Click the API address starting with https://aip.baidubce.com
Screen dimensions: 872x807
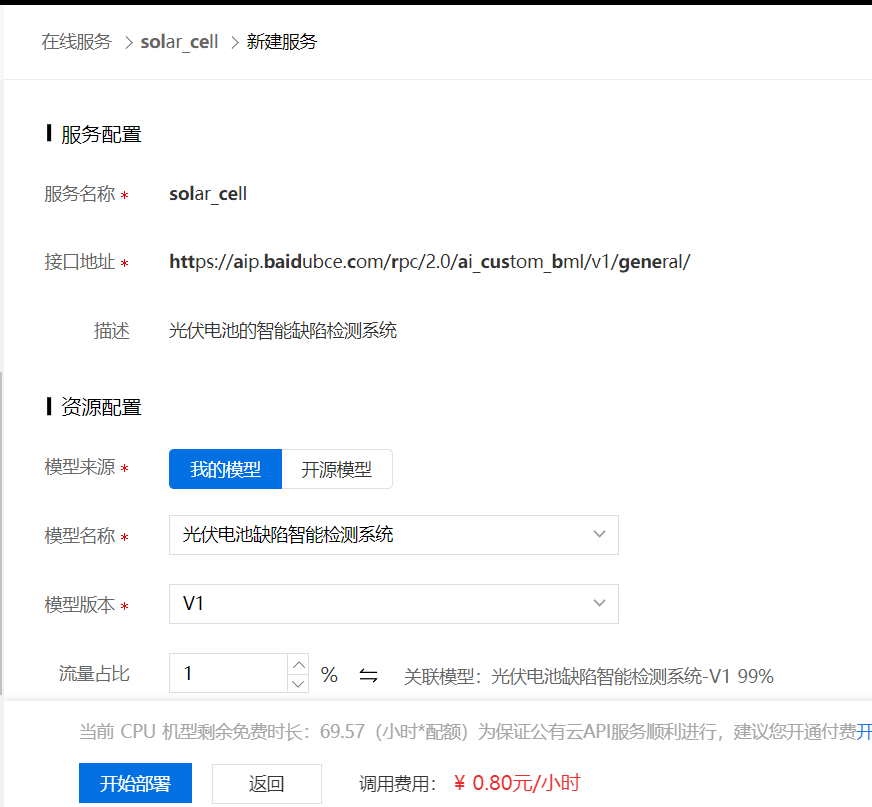pyautogui.click(x=430, y=261)
